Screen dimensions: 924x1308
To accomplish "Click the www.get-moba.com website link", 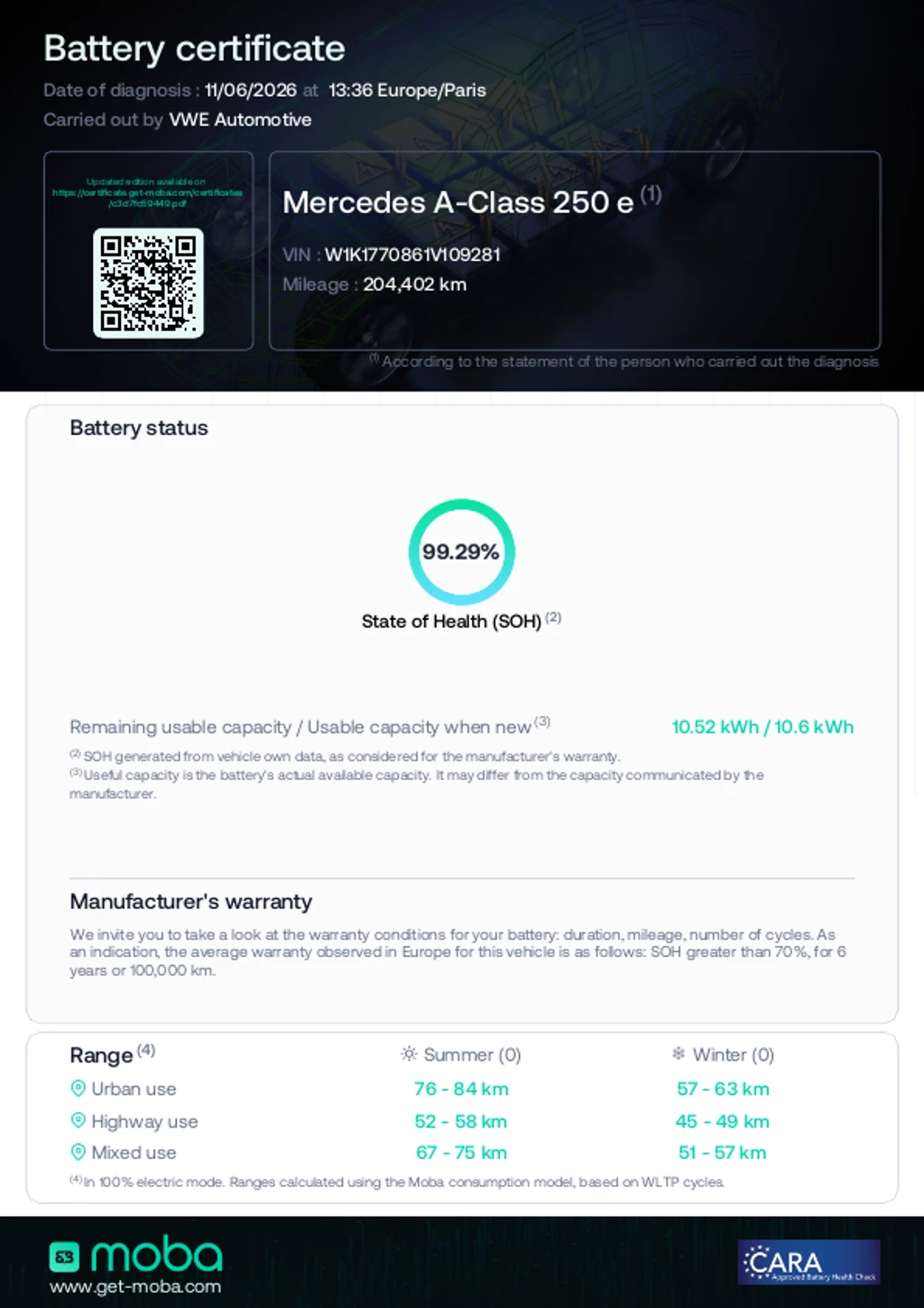I will pyautogui.click(x=135, y=1286).
